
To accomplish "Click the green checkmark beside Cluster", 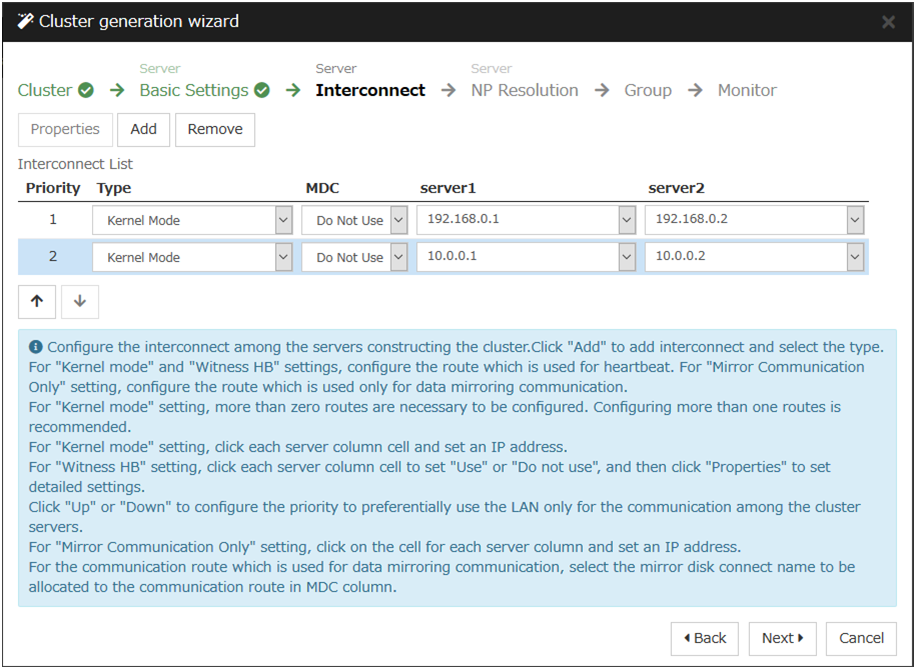I will click(x=86, y=91).
